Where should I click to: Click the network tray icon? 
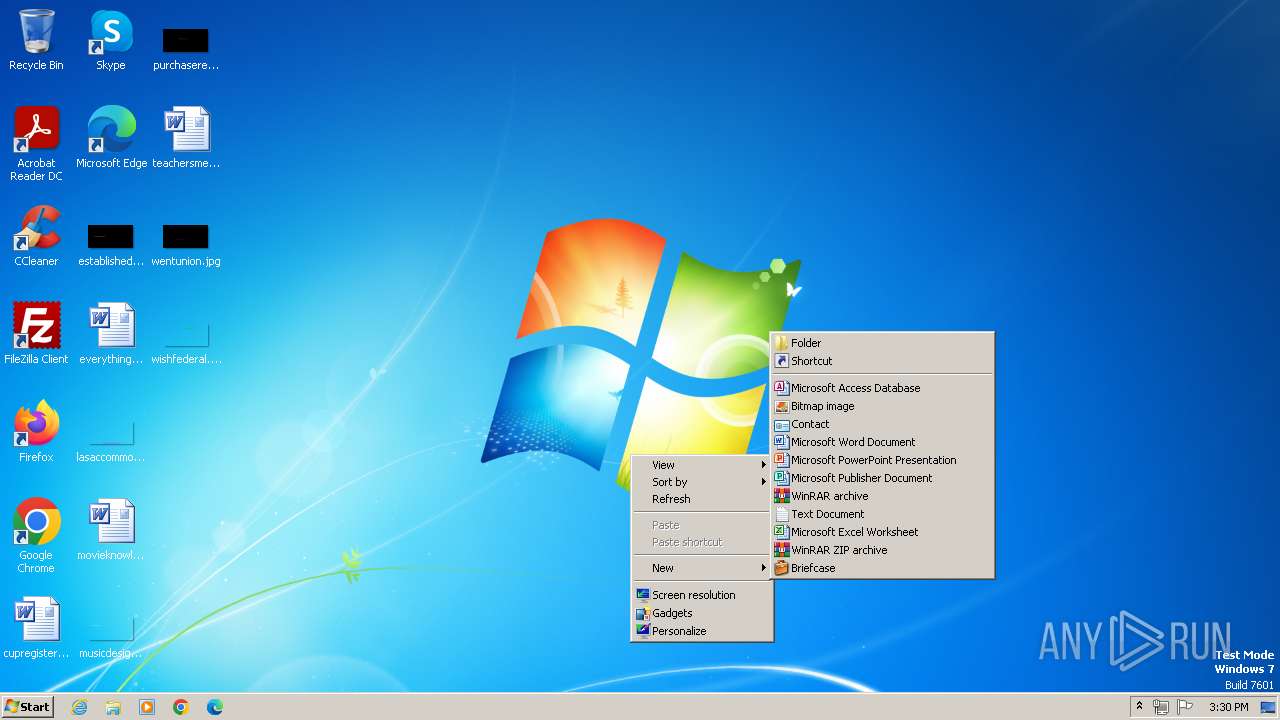(x=1161, y=707)
